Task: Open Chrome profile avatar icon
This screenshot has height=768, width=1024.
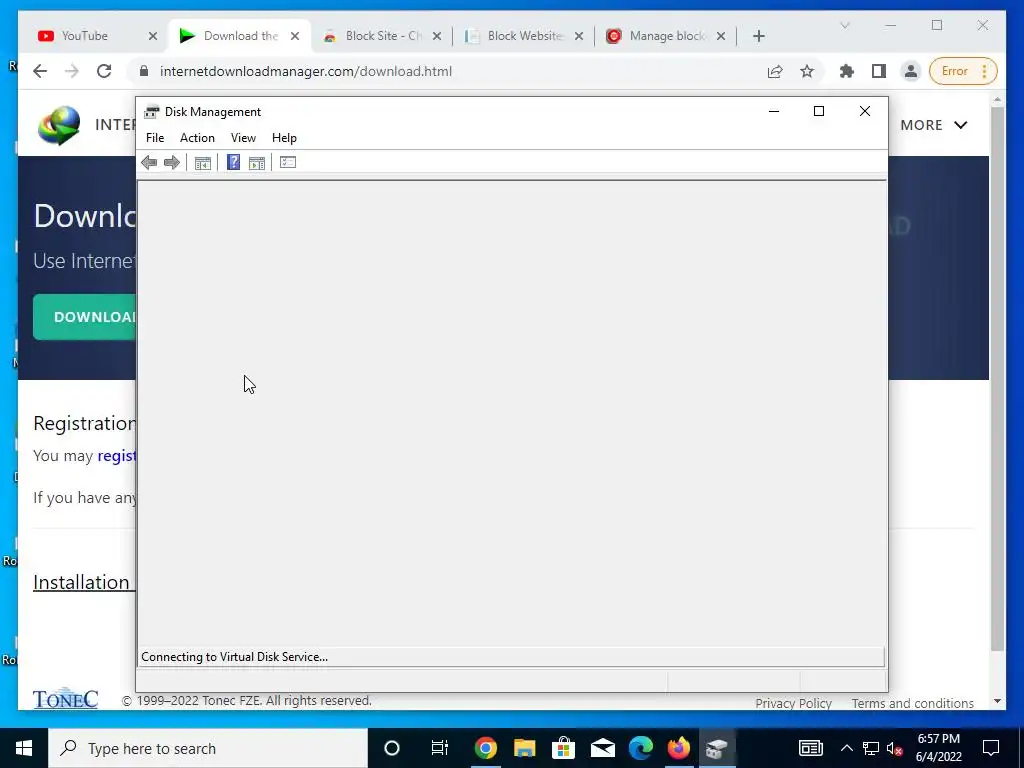Action: tap(910, 71)
